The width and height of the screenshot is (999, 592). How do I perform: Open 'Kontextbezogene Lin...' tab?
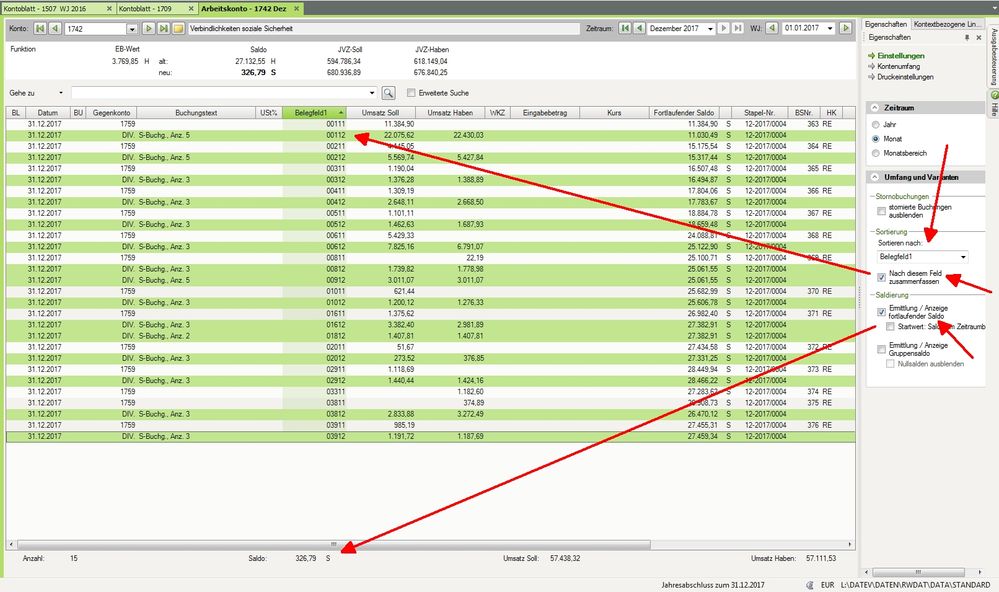click(945, 22)
